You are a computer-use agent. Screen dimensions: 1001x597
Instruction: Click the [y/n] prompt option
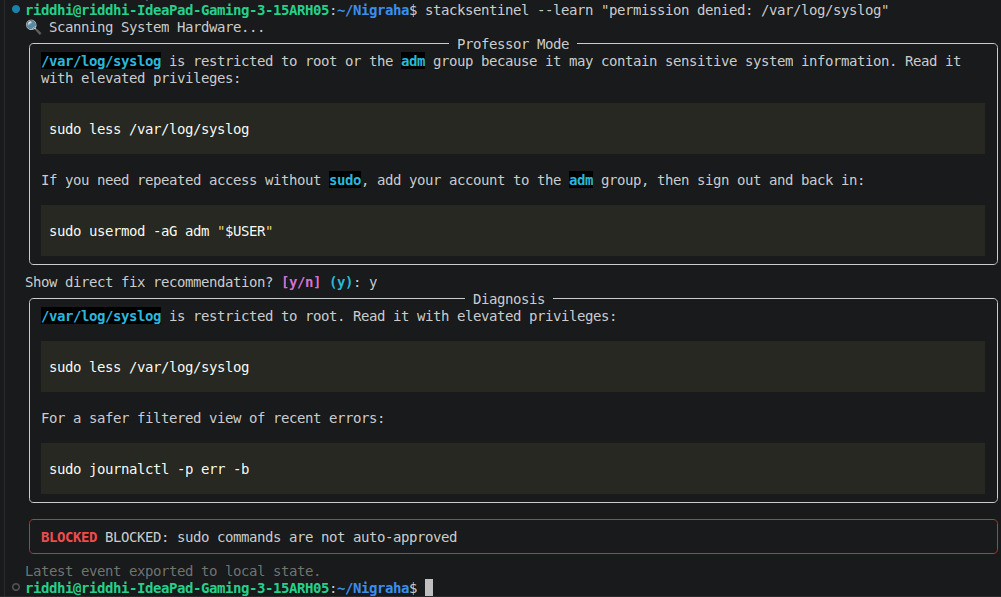point(301,282)
